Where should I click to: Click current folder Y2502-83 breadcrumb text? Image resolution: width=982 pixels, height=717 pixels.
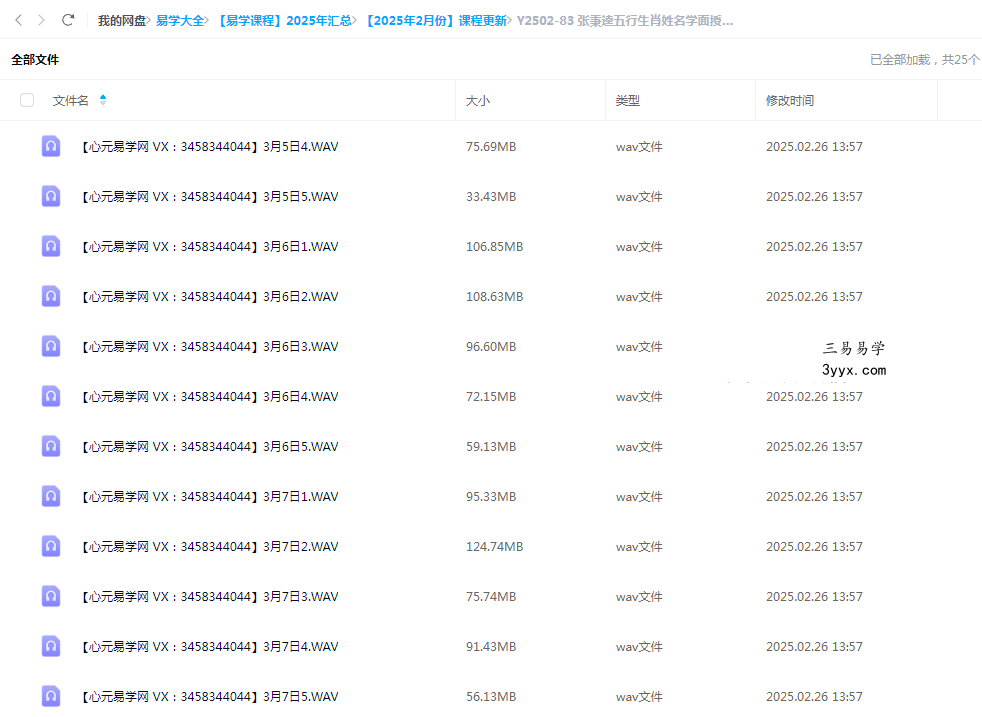[624, 21]
